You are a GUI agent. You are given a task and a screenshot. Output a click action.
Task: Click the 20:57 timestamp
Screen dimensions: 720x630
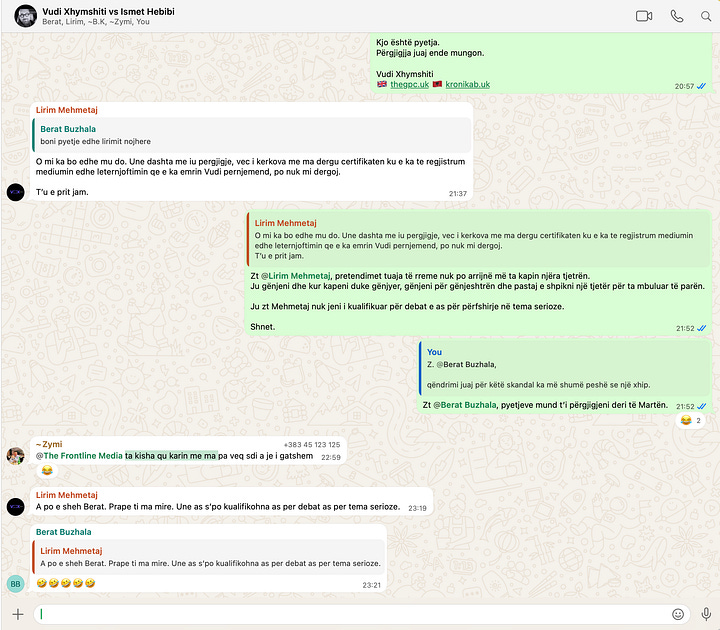click(x=684, y=86)
